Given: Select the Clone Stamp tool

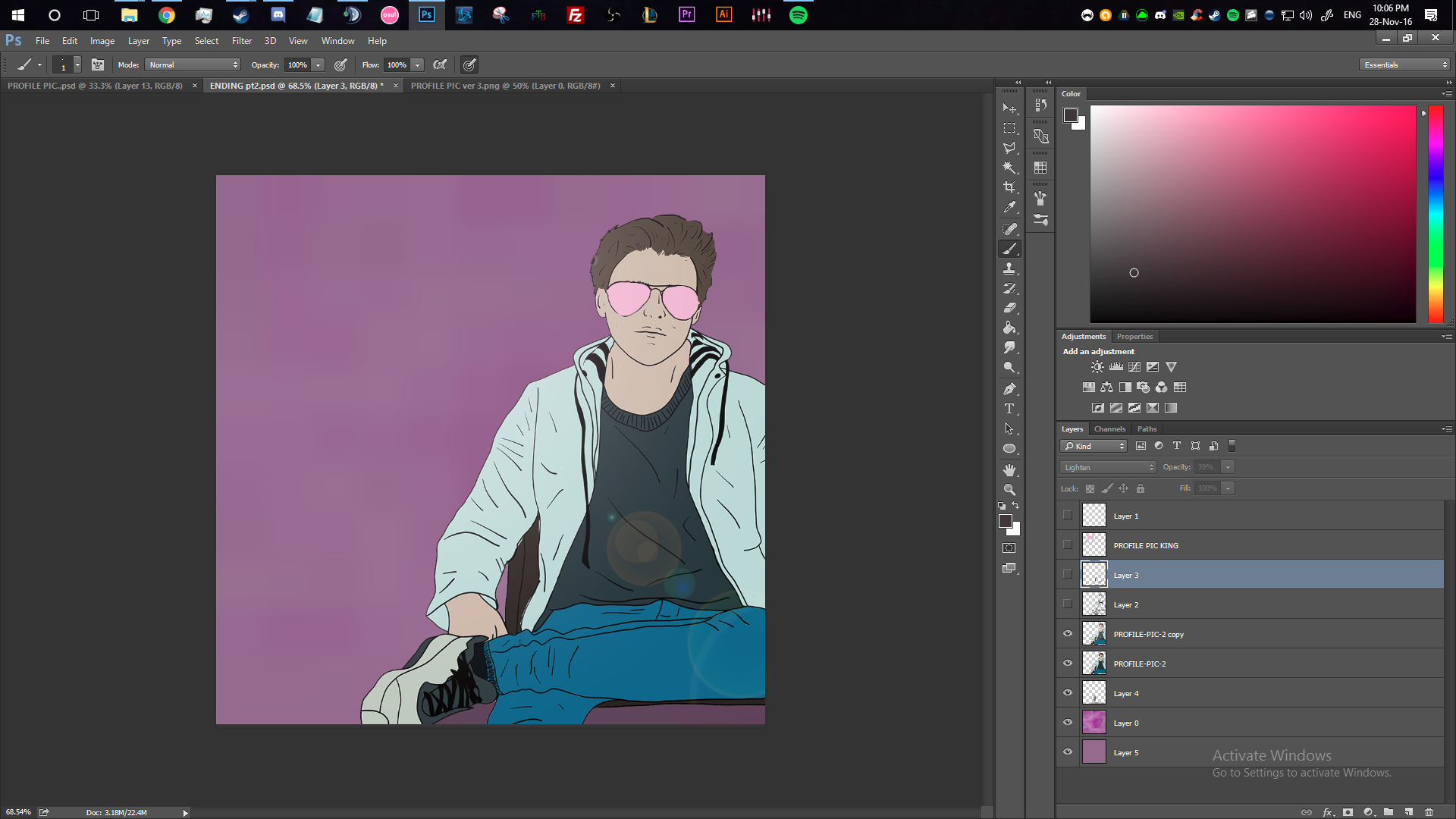Looking at the screenshot, I should pyautogui.click(x=1009, y=268).
